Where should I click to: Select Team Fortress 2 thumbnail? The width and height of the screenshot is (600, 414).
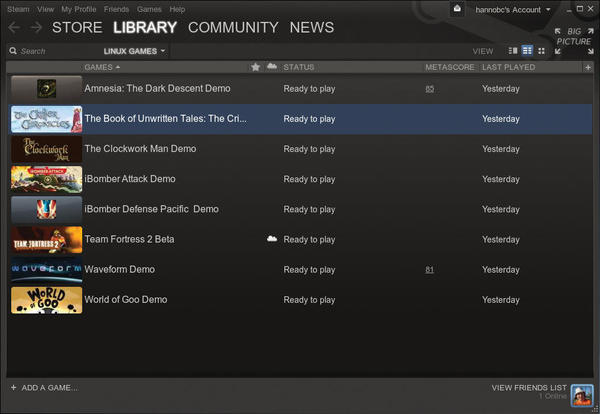point(46,240)
